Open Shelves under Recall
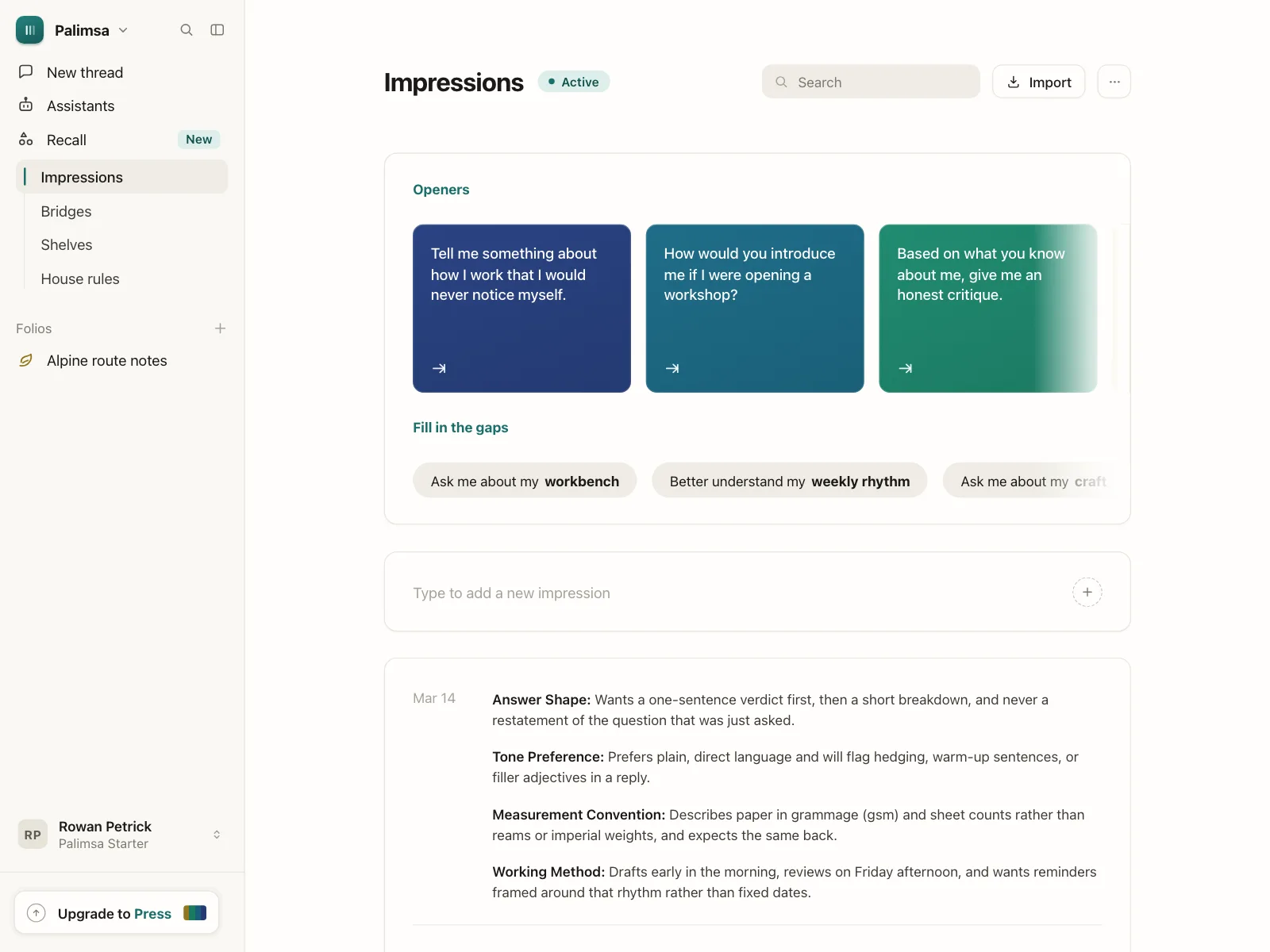The width and height of the screenshot is (1270, 952). click(x=67, y=245)
